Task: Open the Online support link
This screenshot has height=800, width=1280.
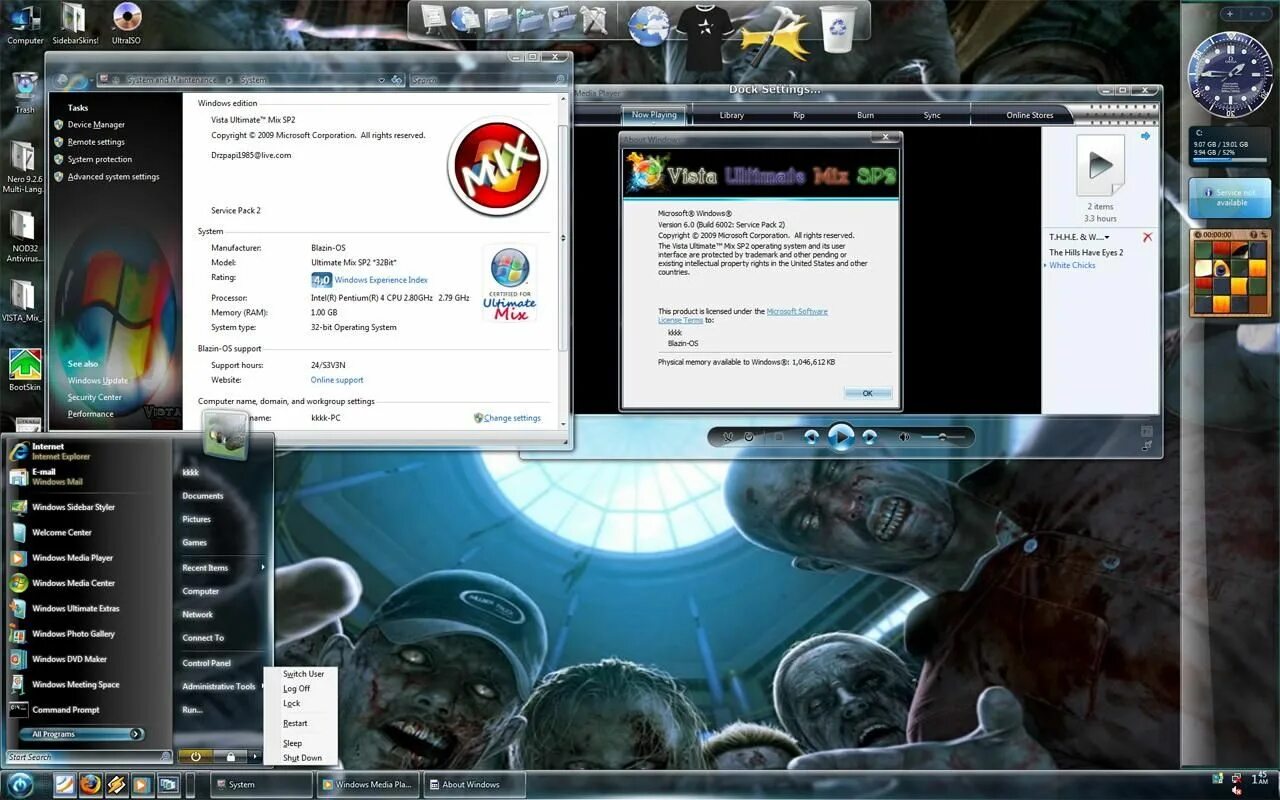Action: (337, 380)
